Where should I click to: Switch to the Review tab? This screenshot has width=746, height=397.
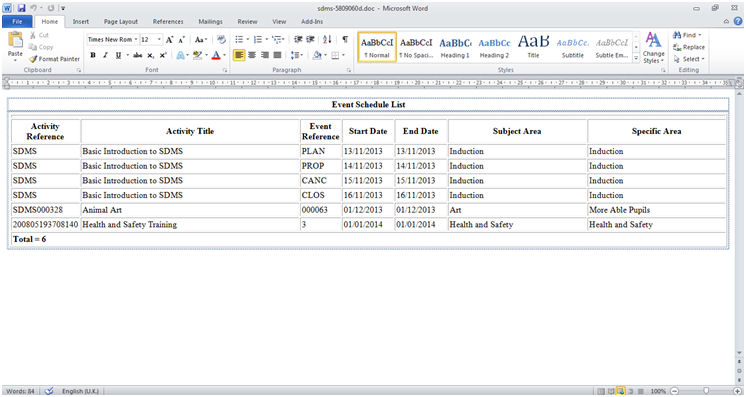click(247, 21)
